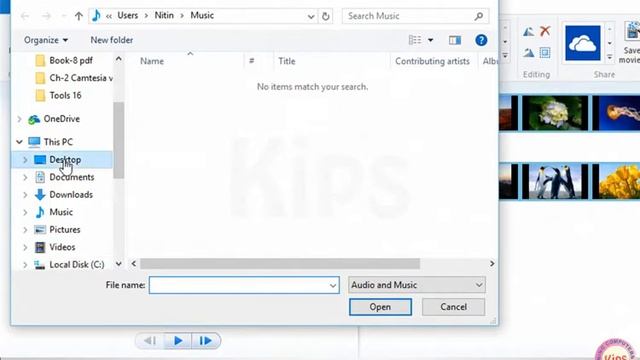Select the Book-8 pdf folder
This screenshot has height=360, width=640.
coord(71,60)
